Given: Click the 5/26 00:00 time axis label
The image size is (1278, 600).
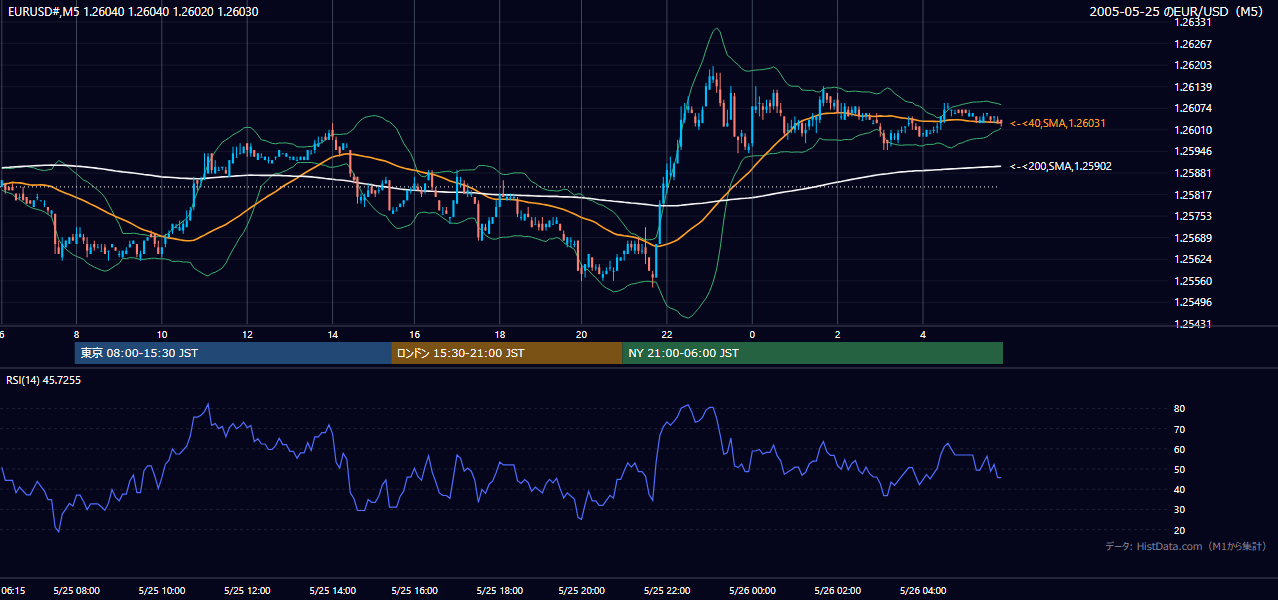Looking at the screenshot, I should click(754, 591).
